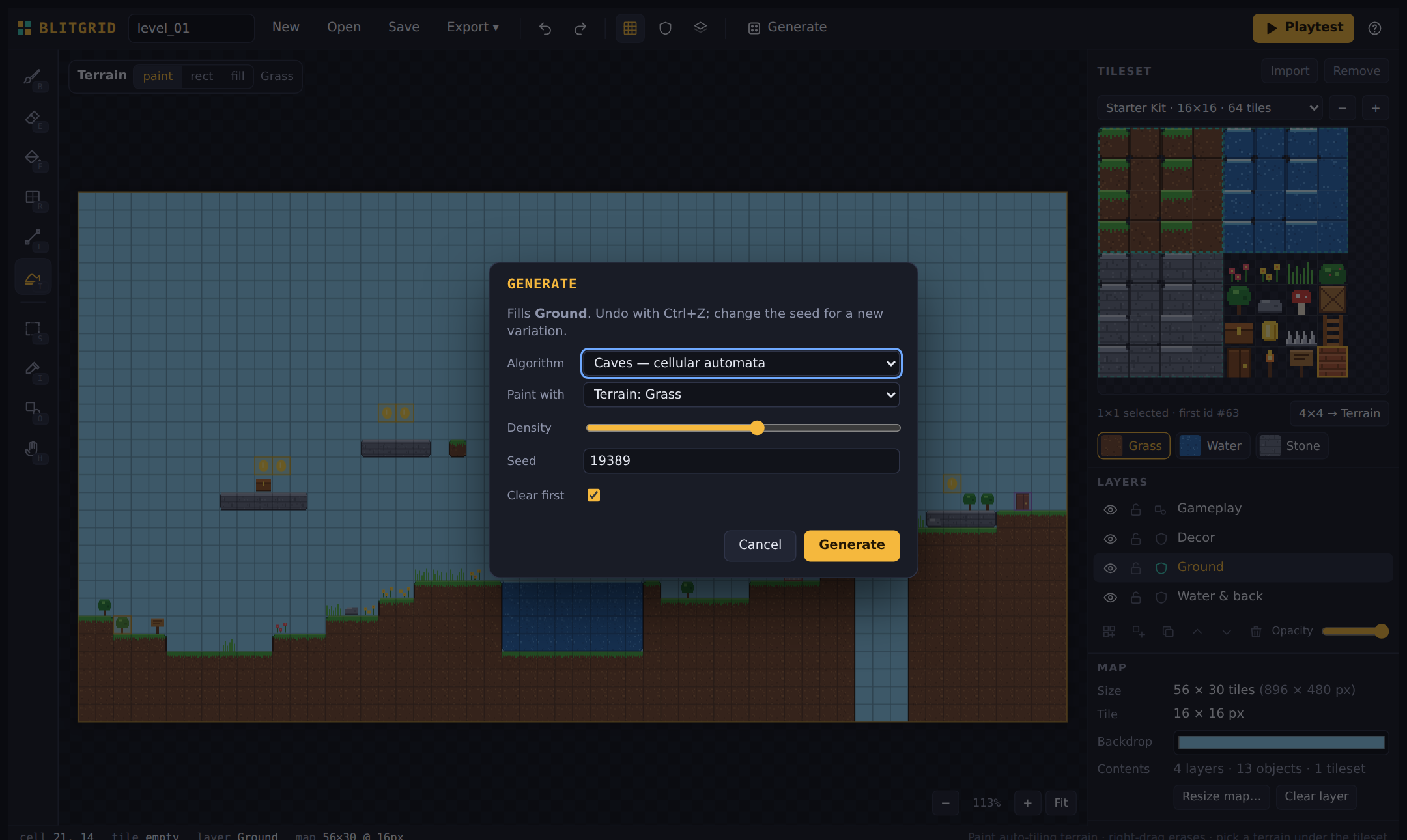This screenshot has width=1407, height=840.
Task: Select the rectangular Selection tool
Action: point(33,329)
